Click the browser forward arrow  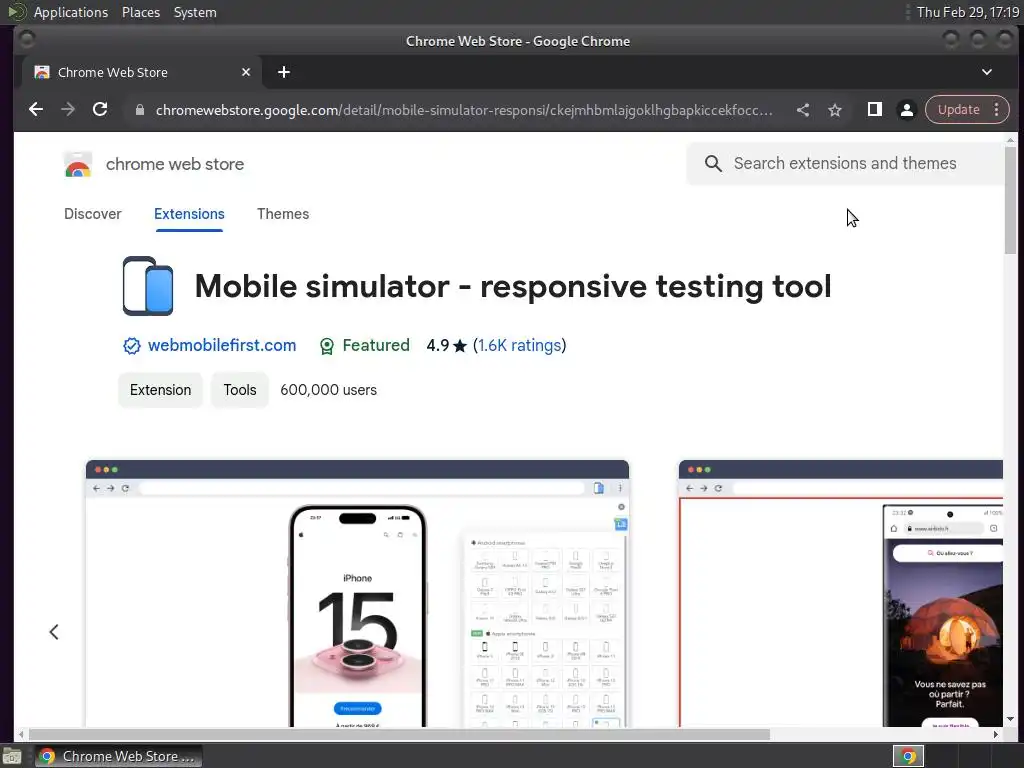pos(68,110)
